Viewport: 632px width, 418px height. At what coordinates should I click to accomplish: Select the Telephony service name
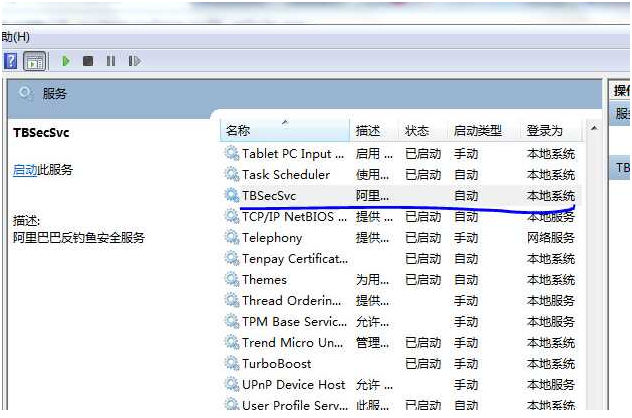click(272, 238)
